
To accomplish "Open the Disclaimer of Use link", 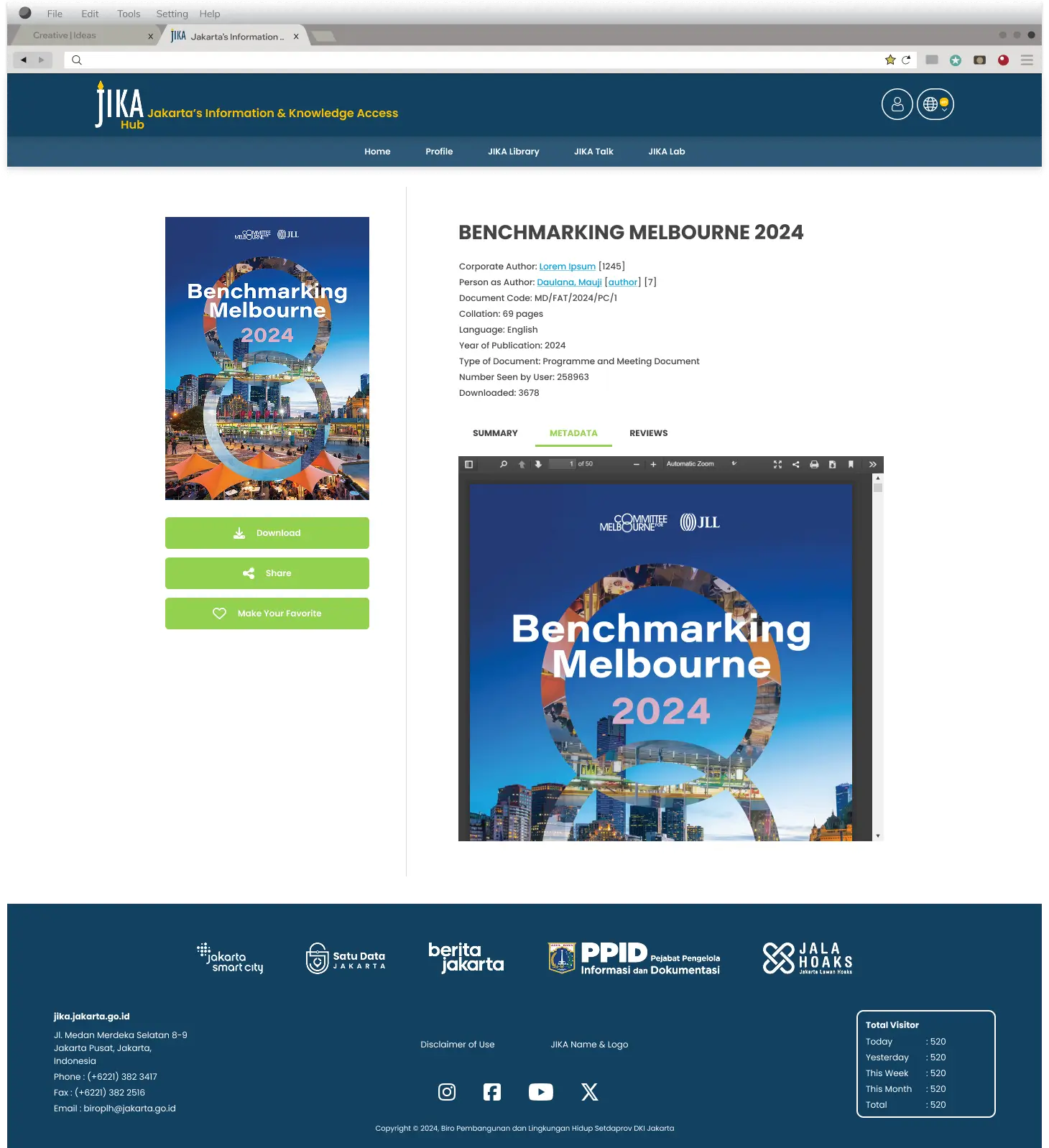I will [x=458, y=1045].
